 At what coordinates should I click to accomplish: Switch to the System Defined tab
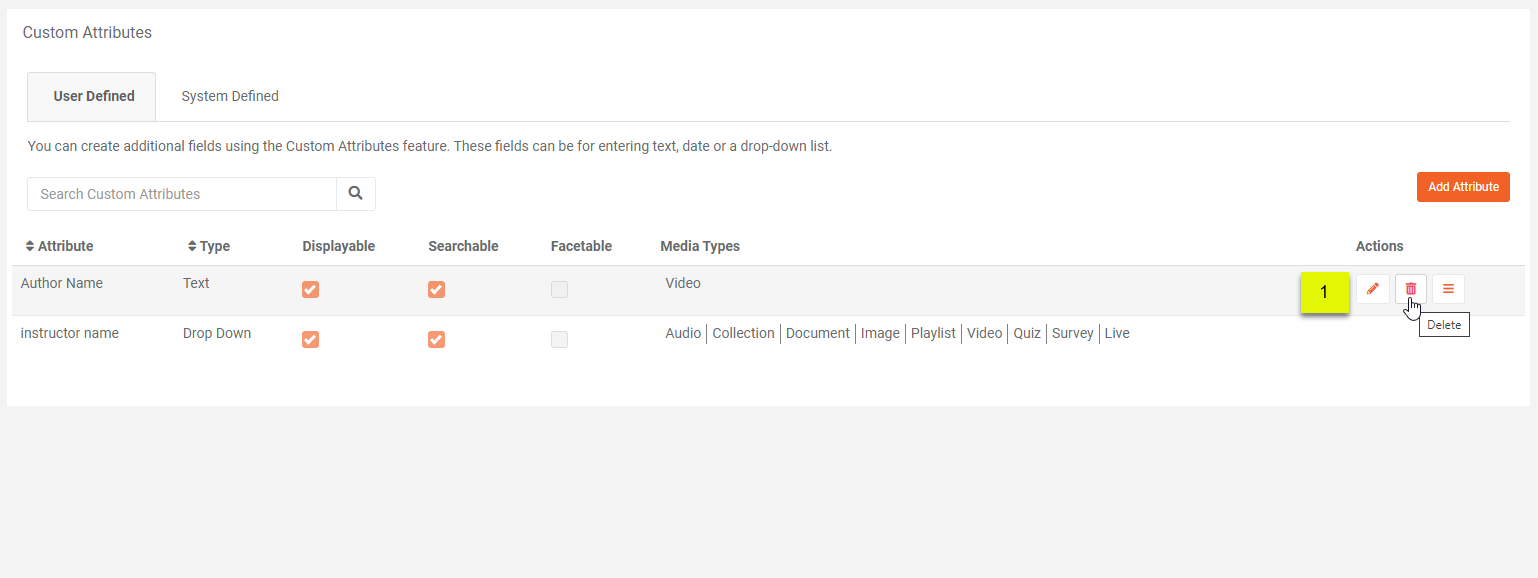[x=230, y=97]
